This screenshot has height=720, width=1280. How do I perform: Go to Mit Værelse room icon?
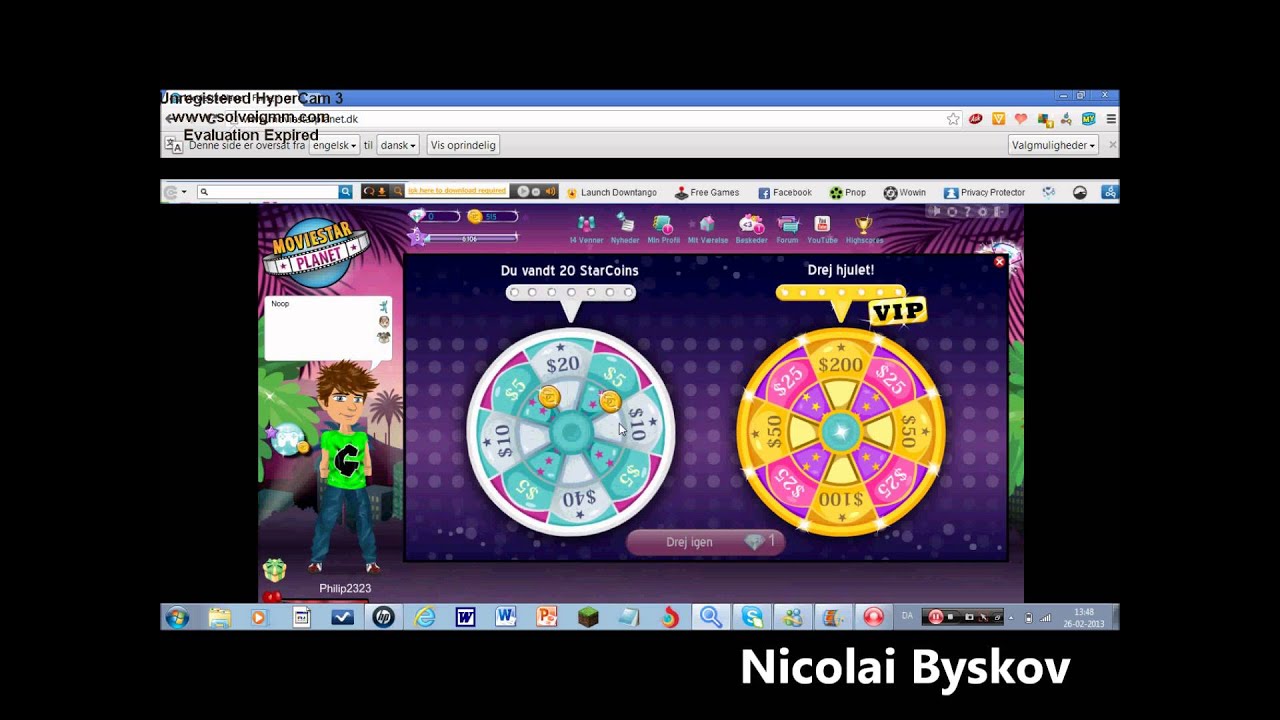pos(707,229)
